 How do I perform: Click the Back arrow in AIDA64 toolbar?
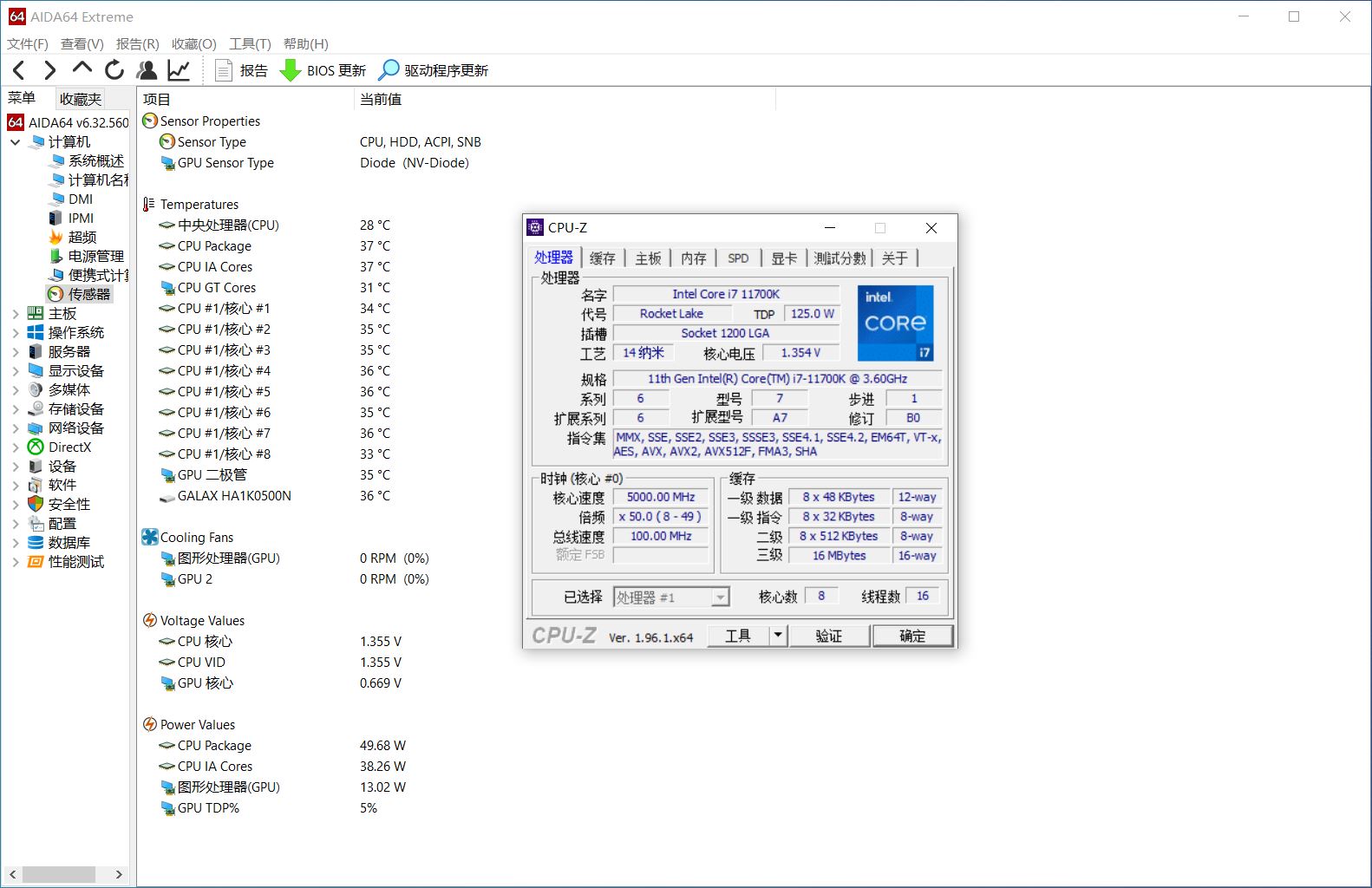19,70
